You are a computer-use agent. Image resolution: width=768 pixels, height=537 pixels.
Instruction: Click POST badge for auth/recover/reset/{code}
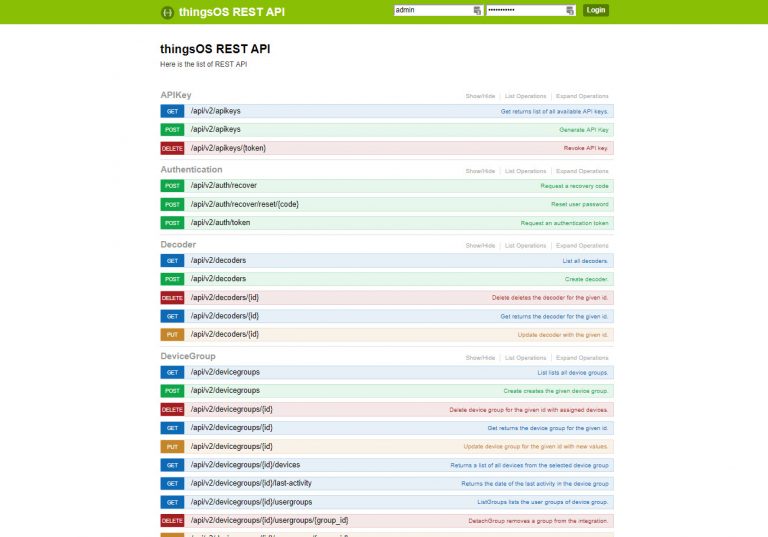pos(172,204)
